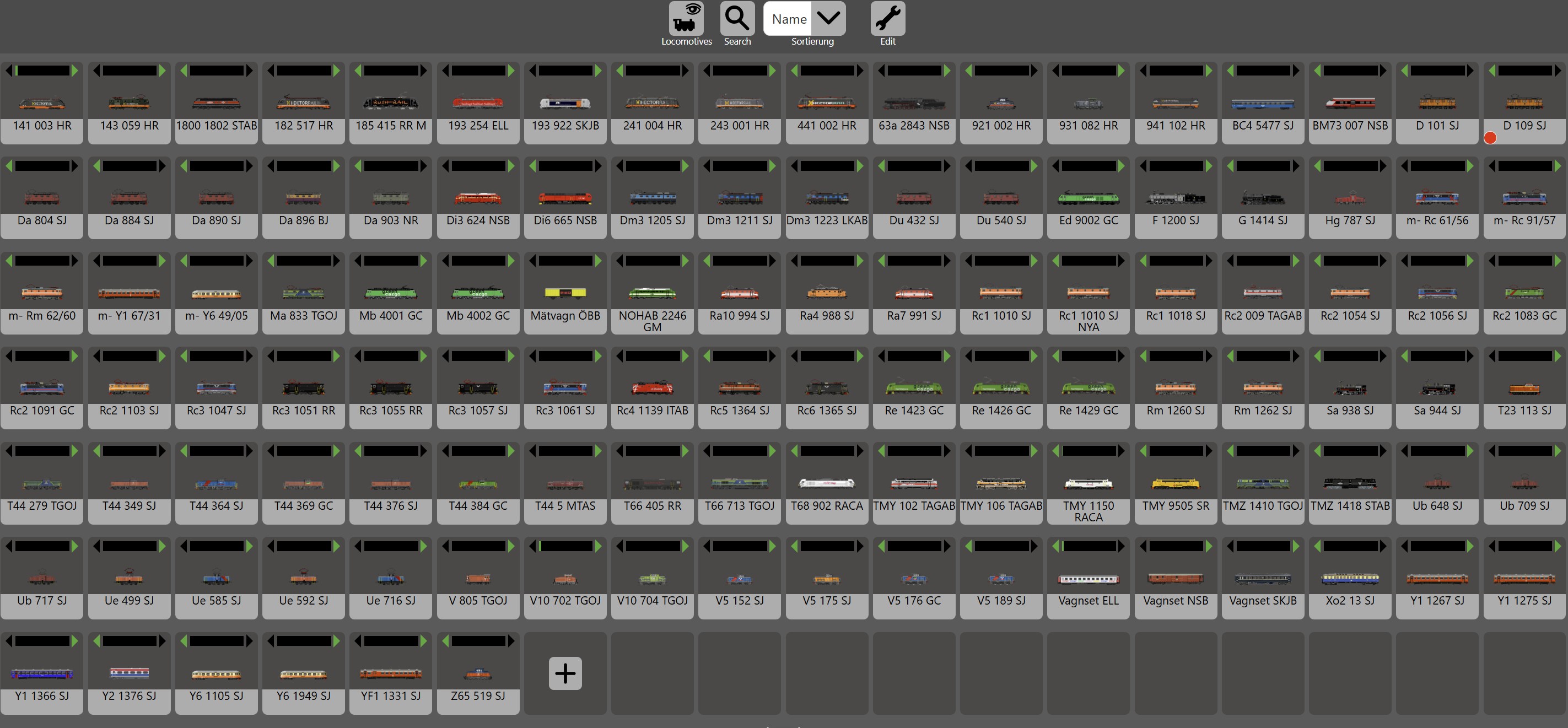Select the Vagnset ELL coach image

[1089, 579]
